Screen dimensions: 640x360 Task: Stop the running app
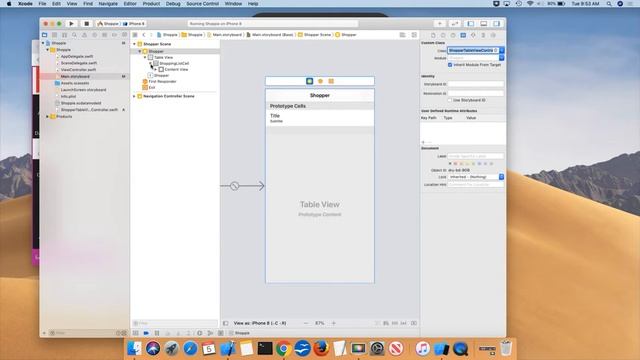click(x=86, y=24)
